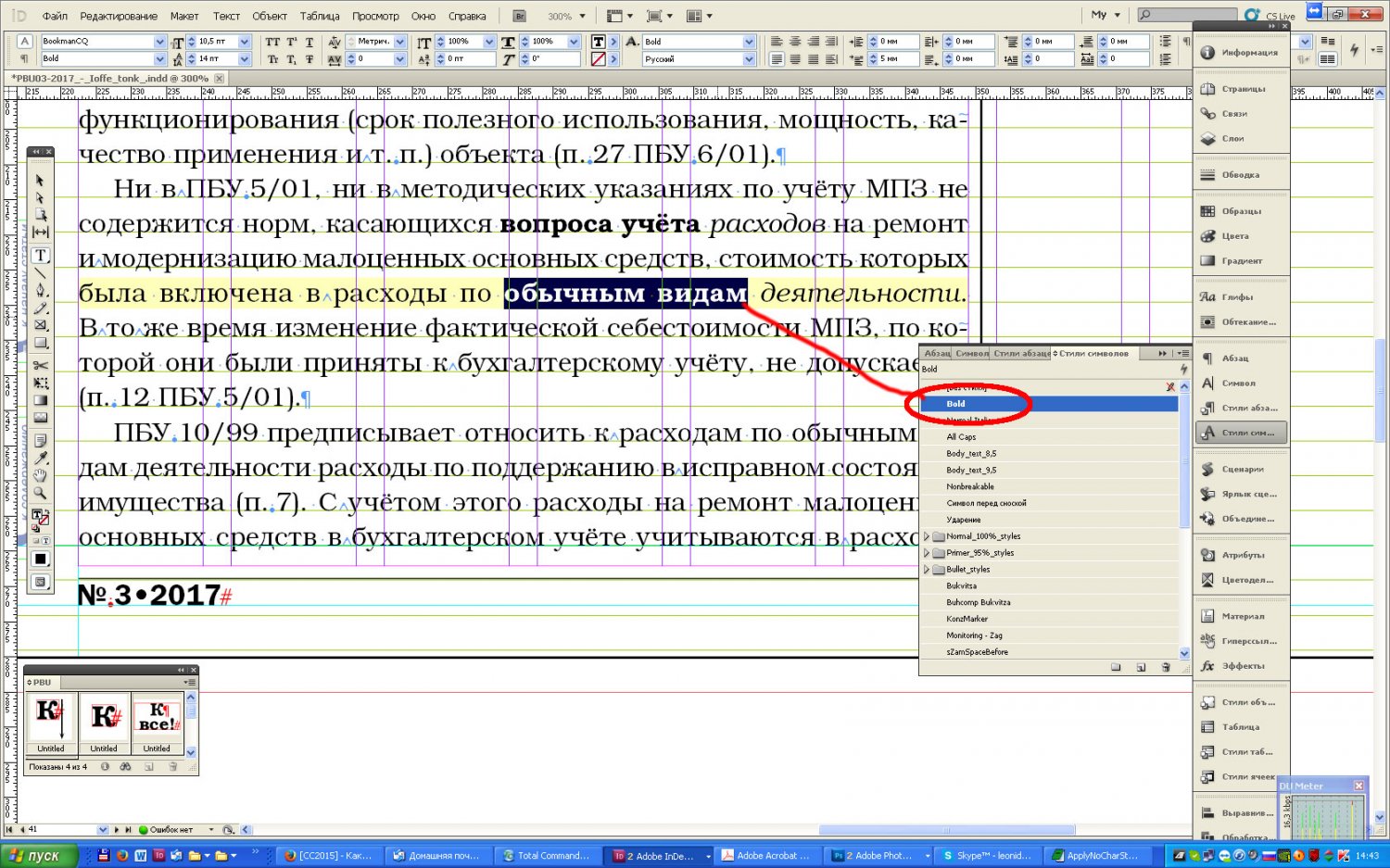This screenshot has width=1390, height=868.
Task: Open the Объект menu
Action: (x=270, y=16)
